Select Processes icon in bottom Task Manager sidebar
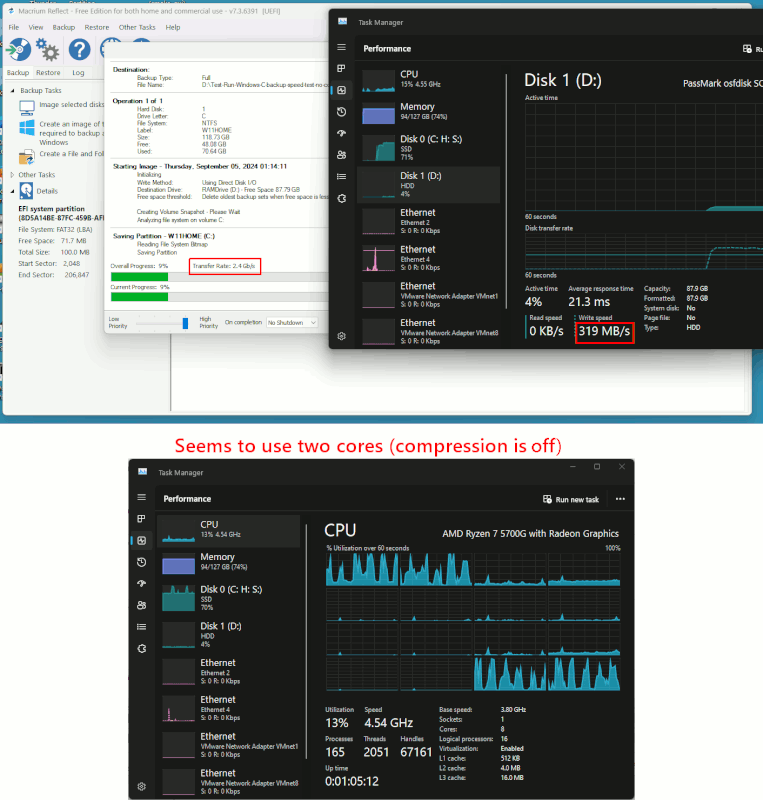The height and width of the screenshot is (800, 763). (x=141, y=519)
